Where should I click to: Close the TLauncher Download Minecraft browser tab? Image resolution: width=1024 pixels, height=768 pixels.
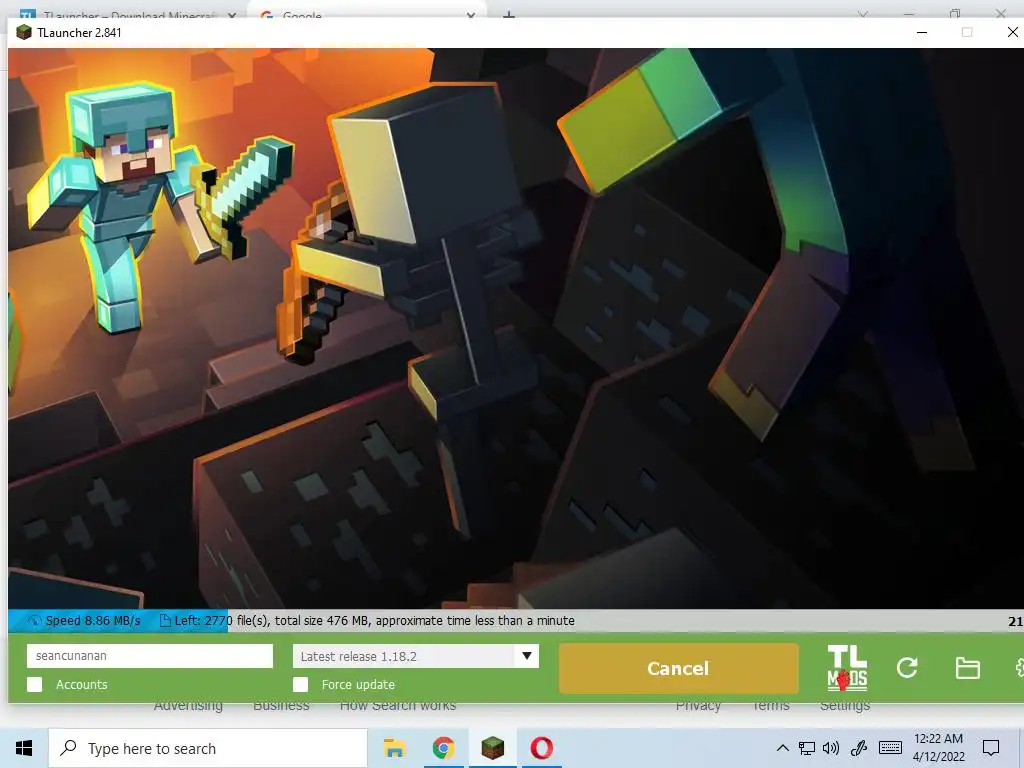(x=232, y=14)
